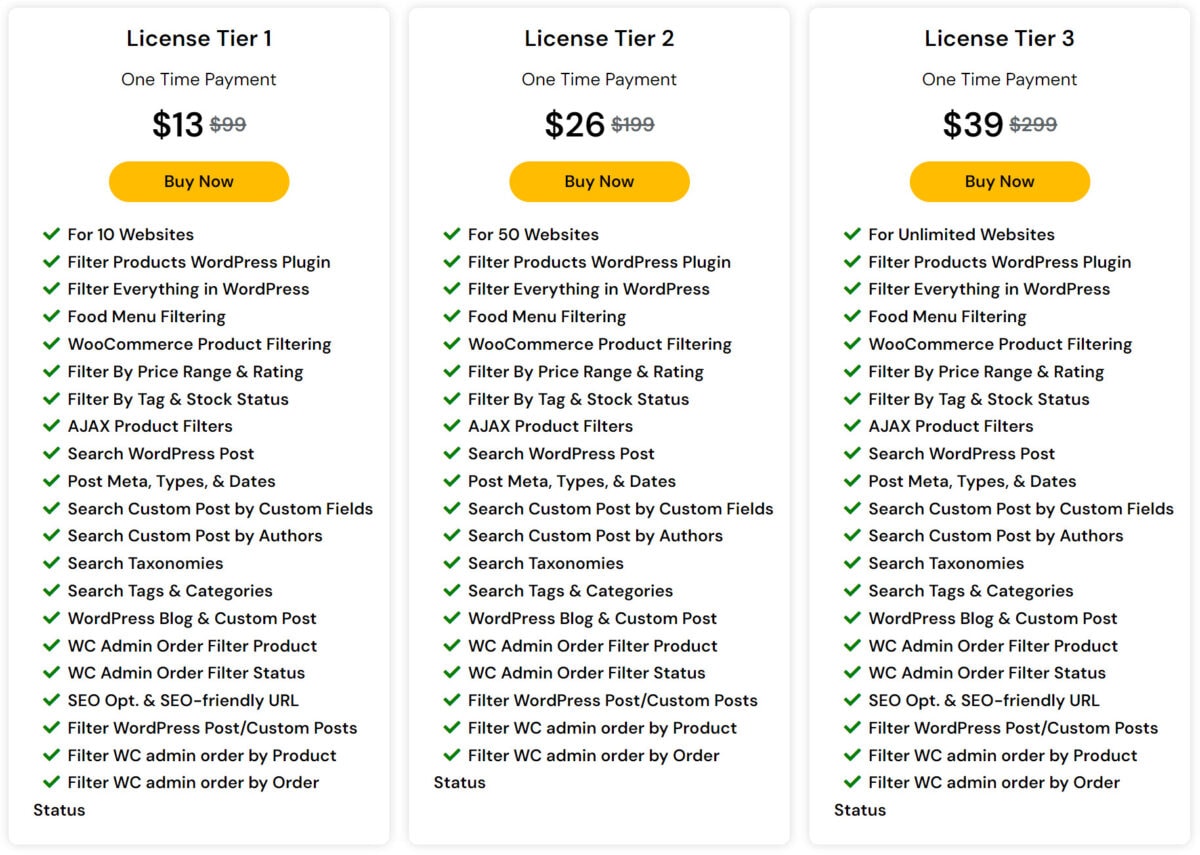Click the feature text 'Filter Products WordPress Plugin' in Tier 1
The height and width of the screenshot is (855, 1200).
(x=201, y=262)
